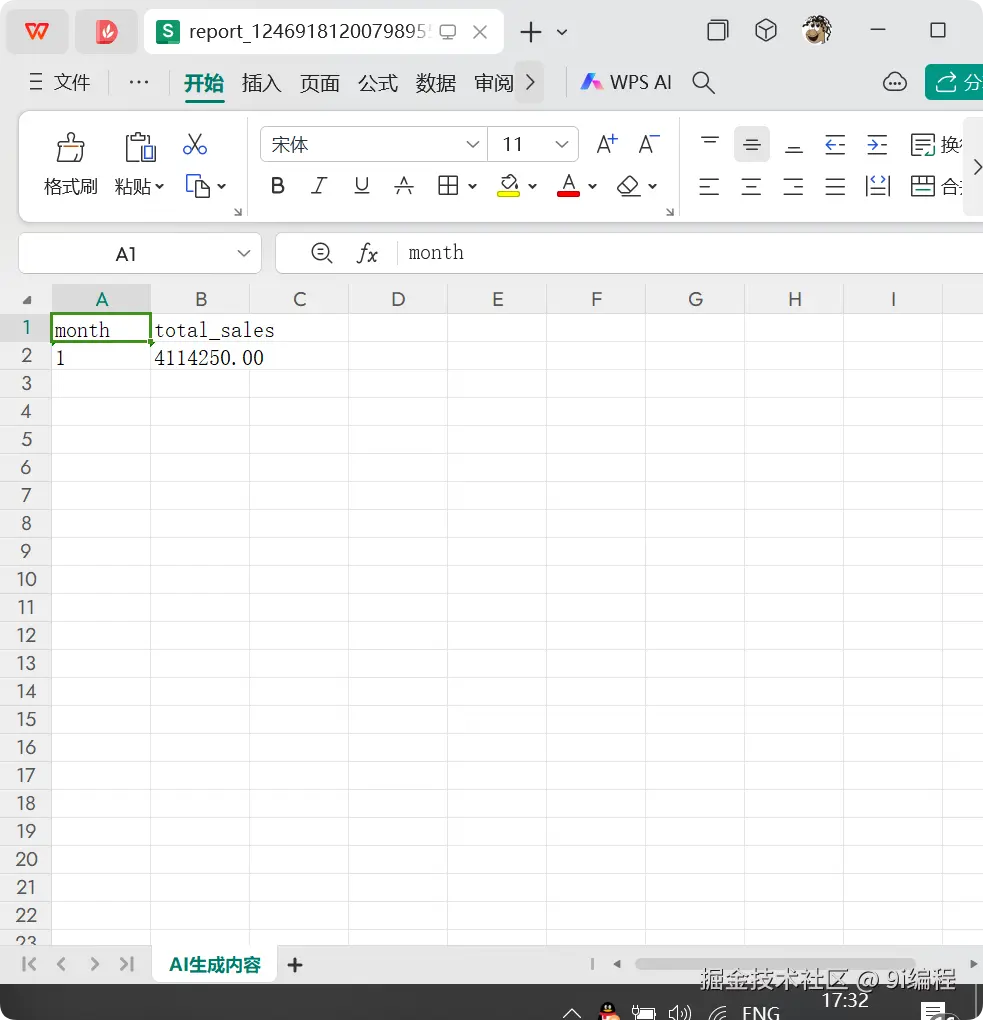
Task: Switch to the 开始 ribbon tab
Action: coord(204,83)
